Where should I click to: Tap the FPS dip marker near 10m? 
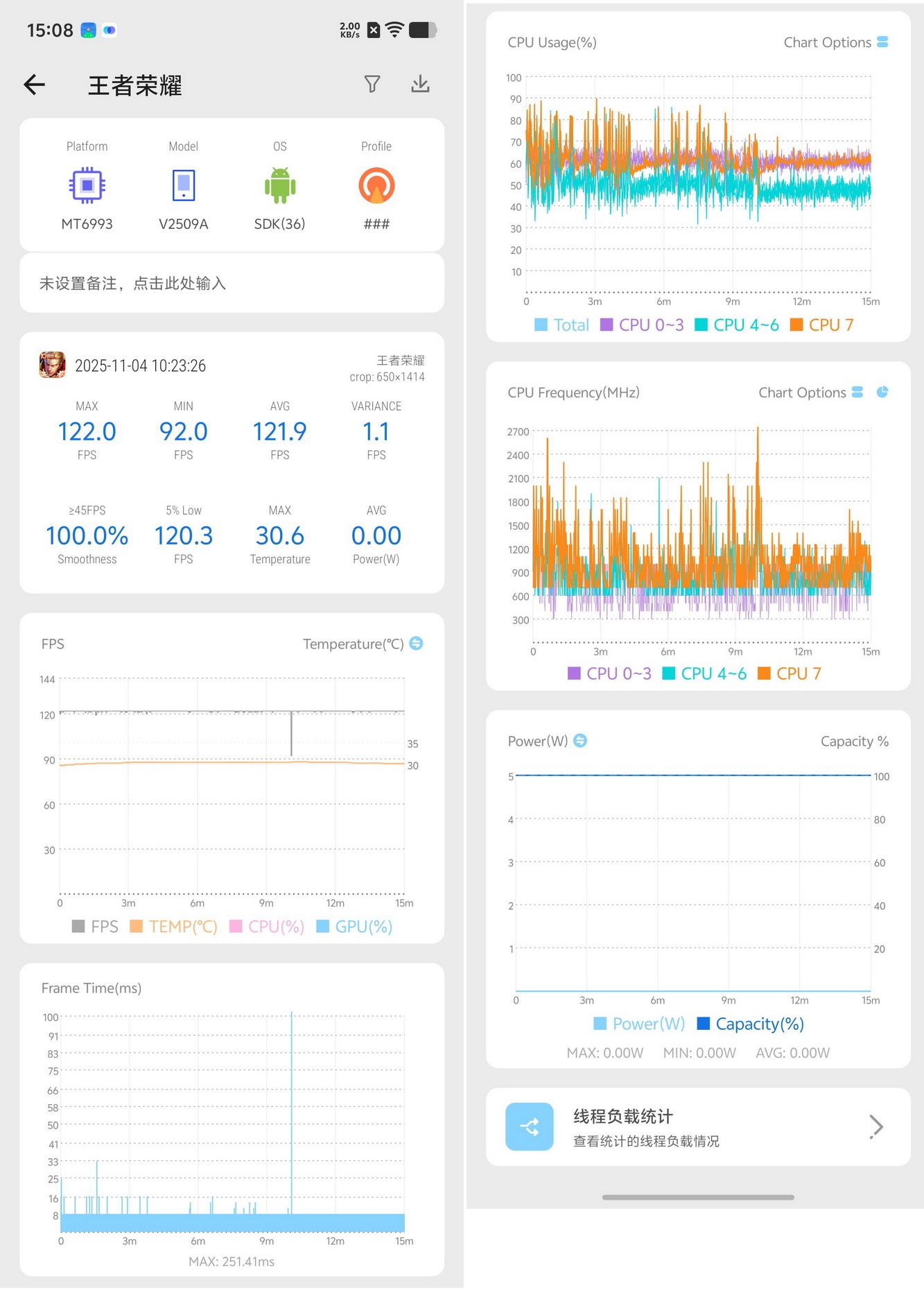click(291, 734)
